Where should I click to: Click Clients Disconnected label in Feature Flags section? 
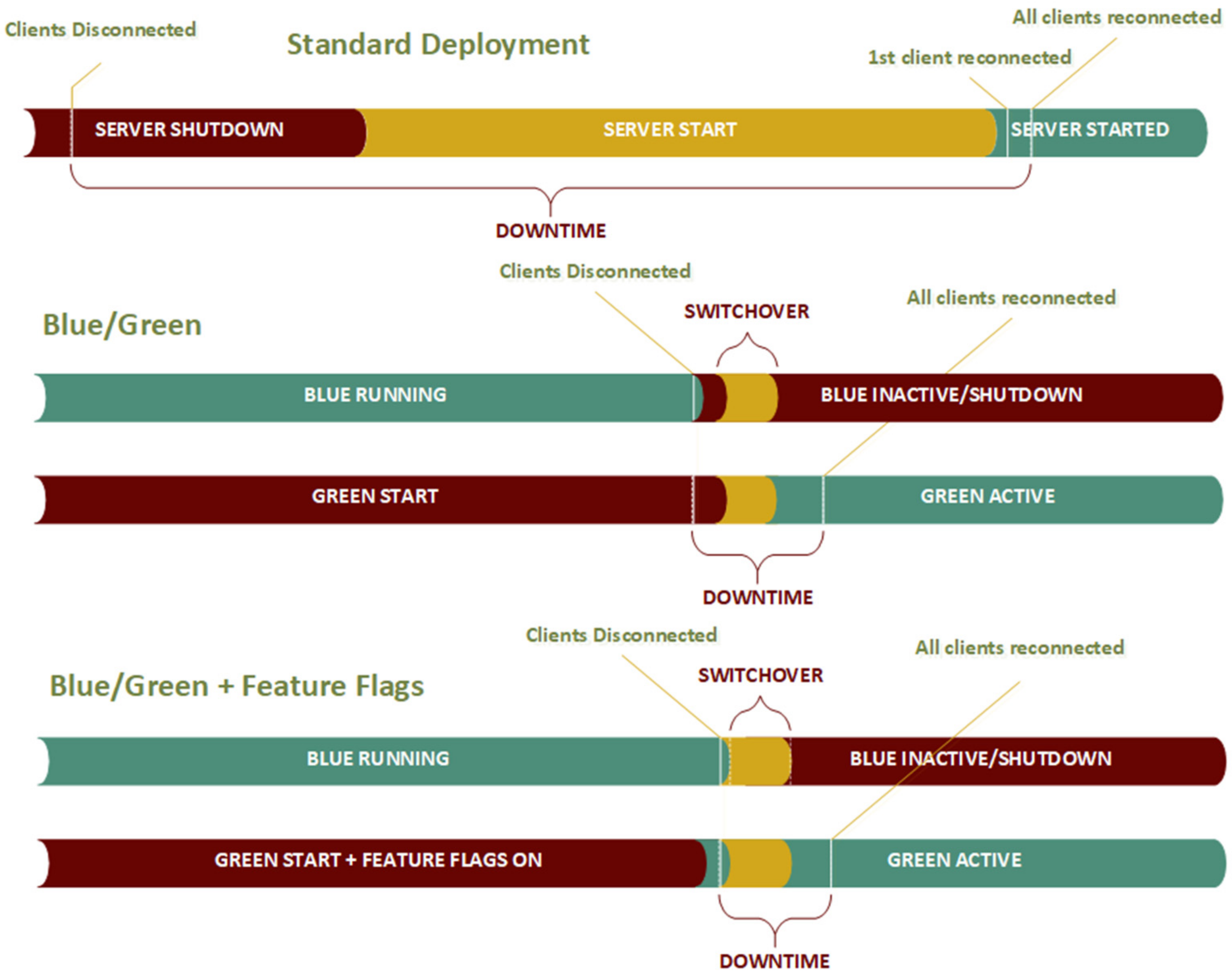tap(621, 635)
